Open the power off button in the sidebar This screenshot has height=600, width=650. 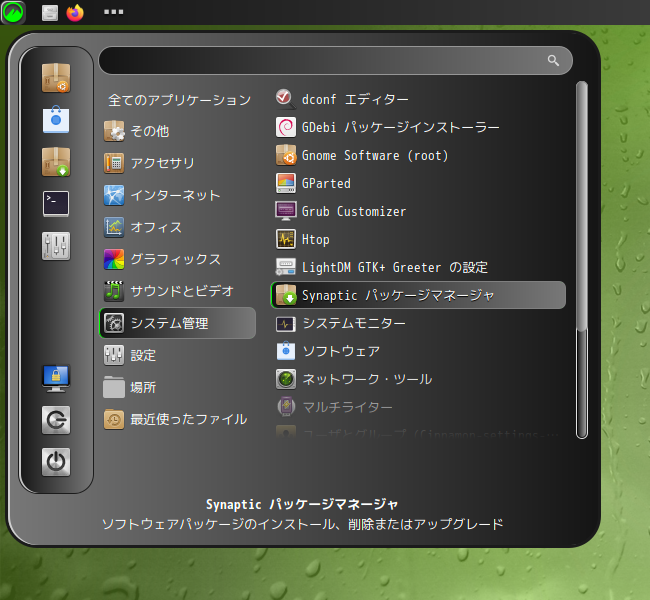tap(56, 462)
